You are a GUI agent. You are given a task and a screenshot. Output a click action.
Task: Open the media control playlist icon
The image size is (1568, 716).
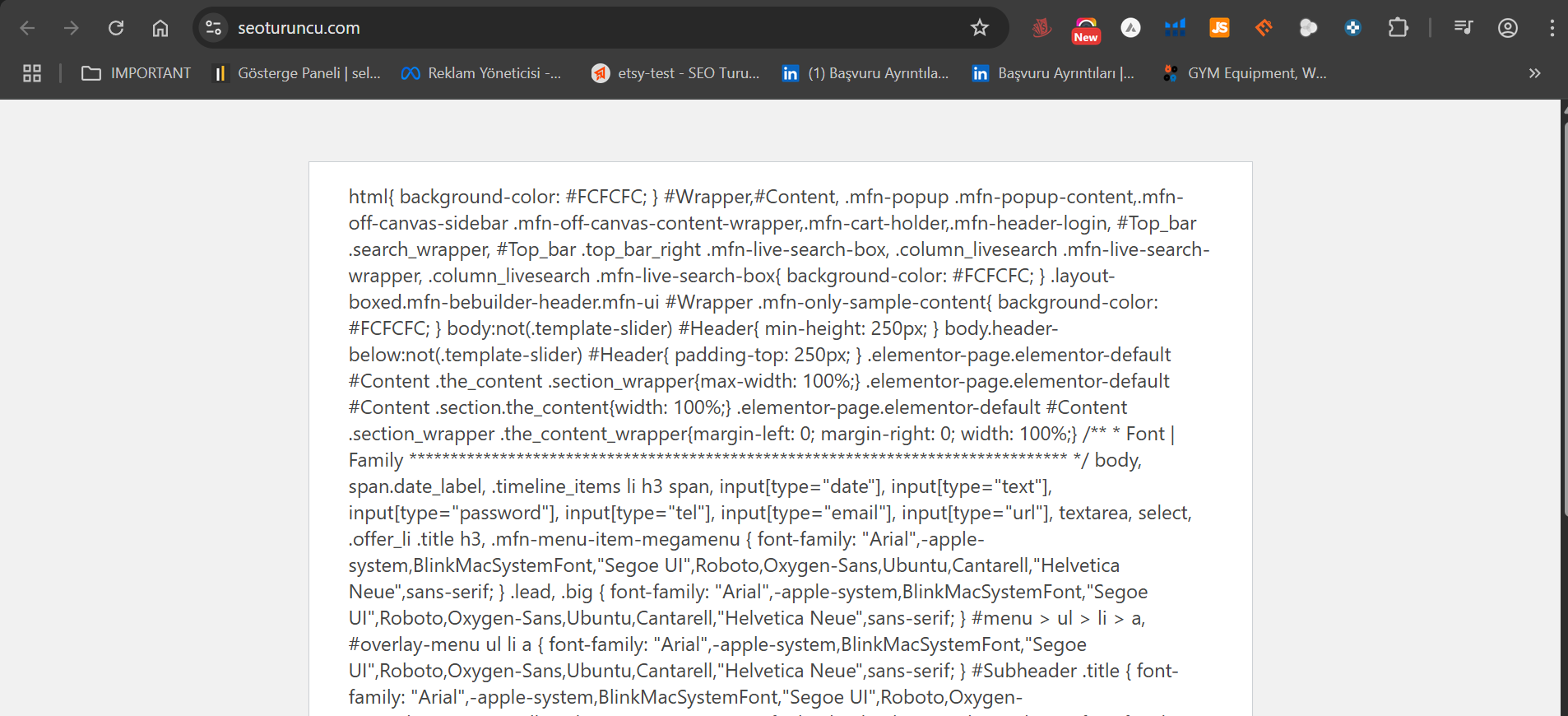click(1464, 28)
